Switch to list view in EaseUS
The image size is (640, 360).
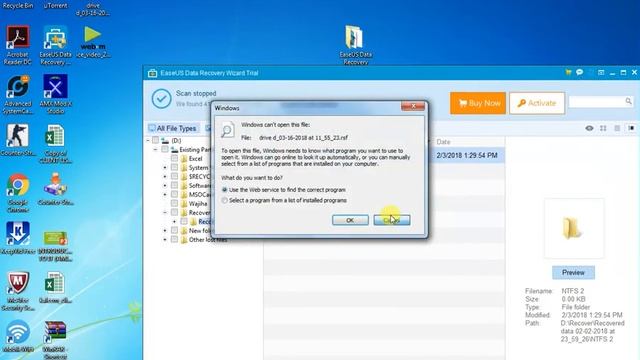617,128
